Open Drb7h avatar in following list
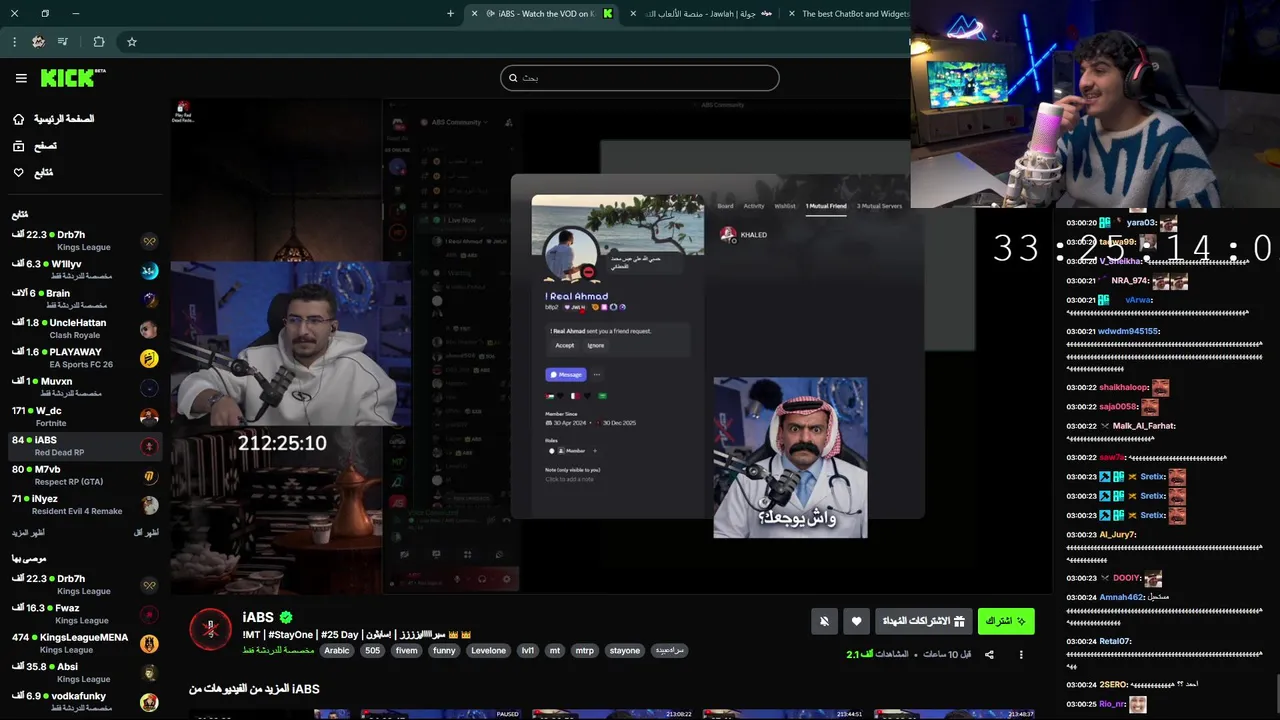1280x720 pixels. 149,241
